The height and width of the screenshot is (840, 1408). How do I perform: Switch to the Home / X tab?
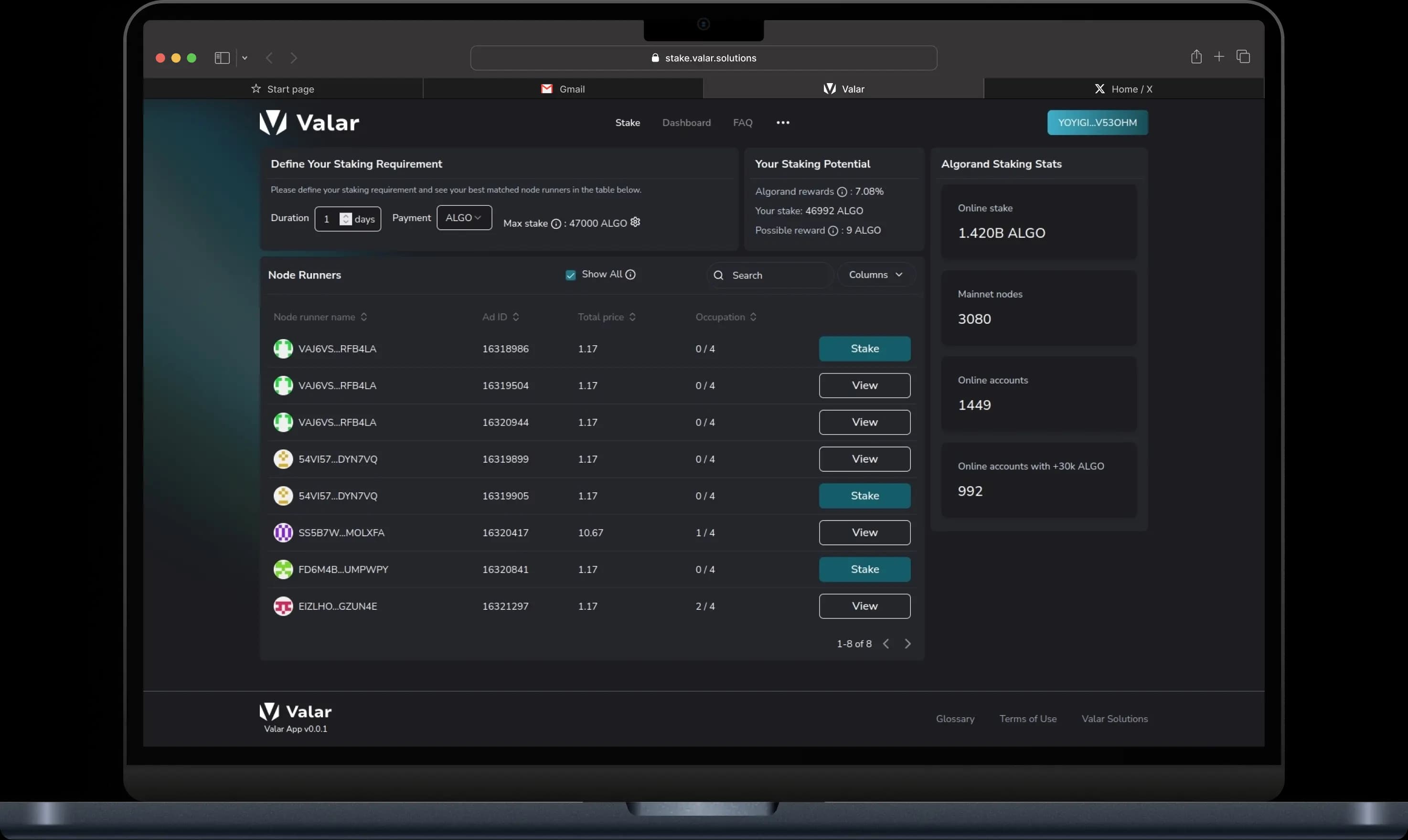click(x=1124, y=89)
